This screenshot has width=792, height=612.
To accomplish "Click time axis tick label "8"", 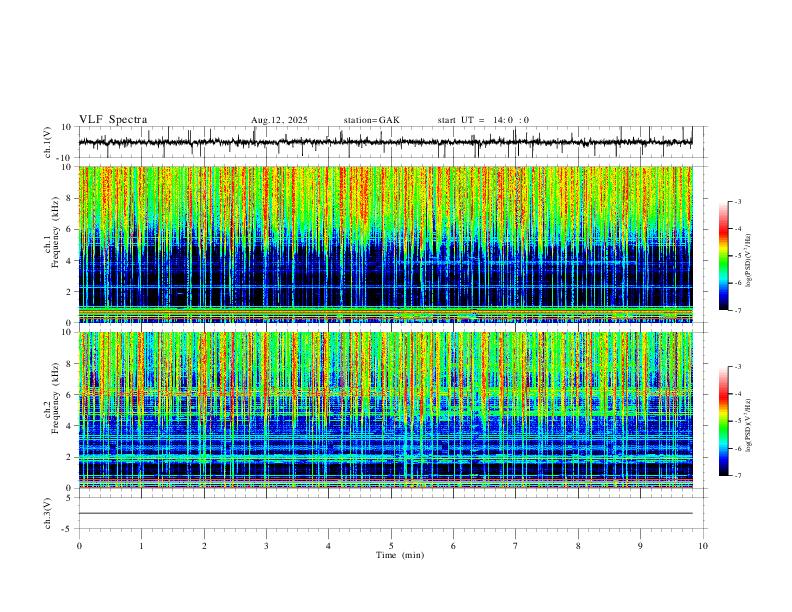I will (x=578, y=546).
